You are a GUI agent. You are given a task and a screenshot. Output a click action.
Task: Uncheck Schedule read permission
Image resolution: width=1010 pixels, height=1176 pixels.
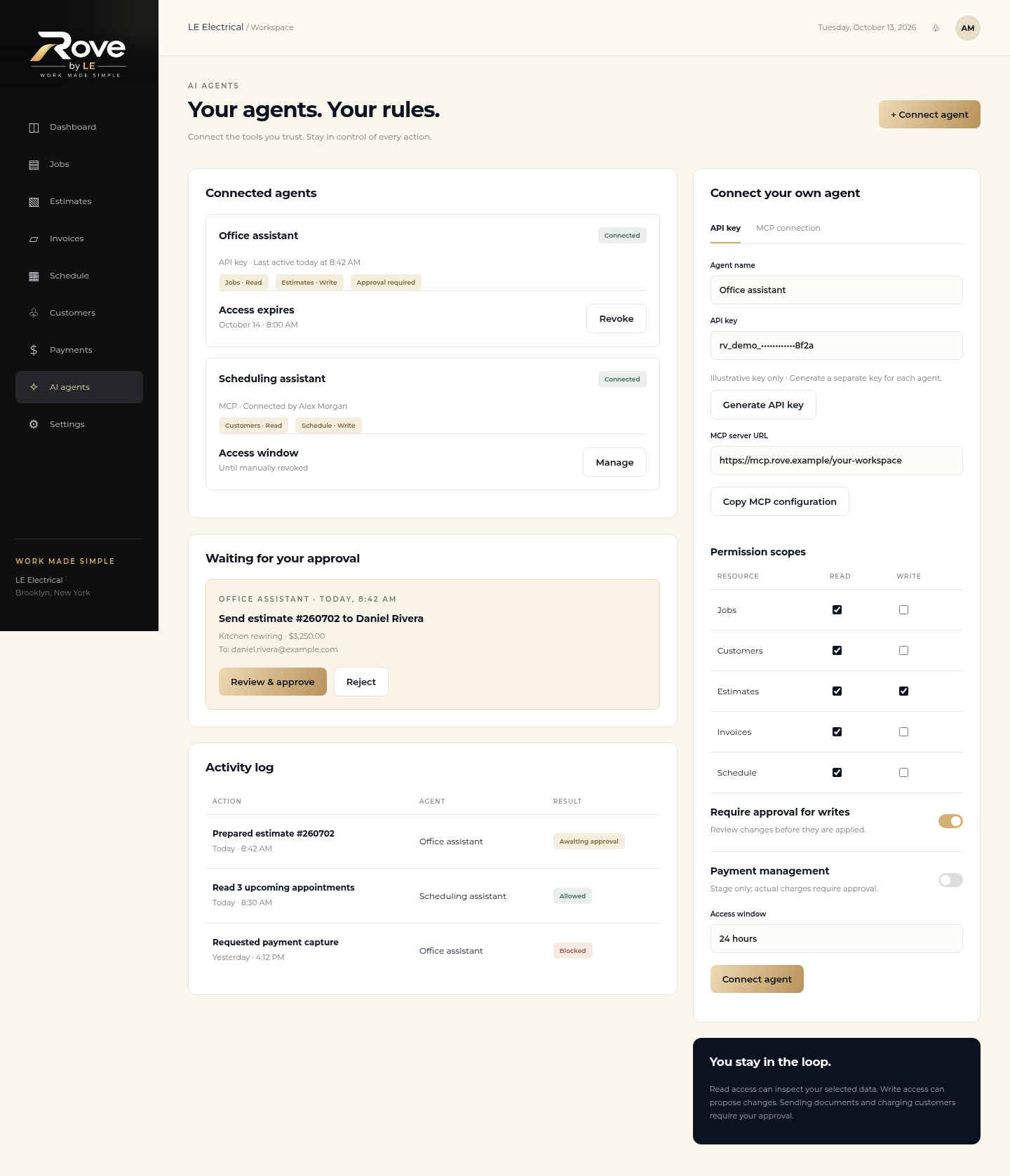837,773
